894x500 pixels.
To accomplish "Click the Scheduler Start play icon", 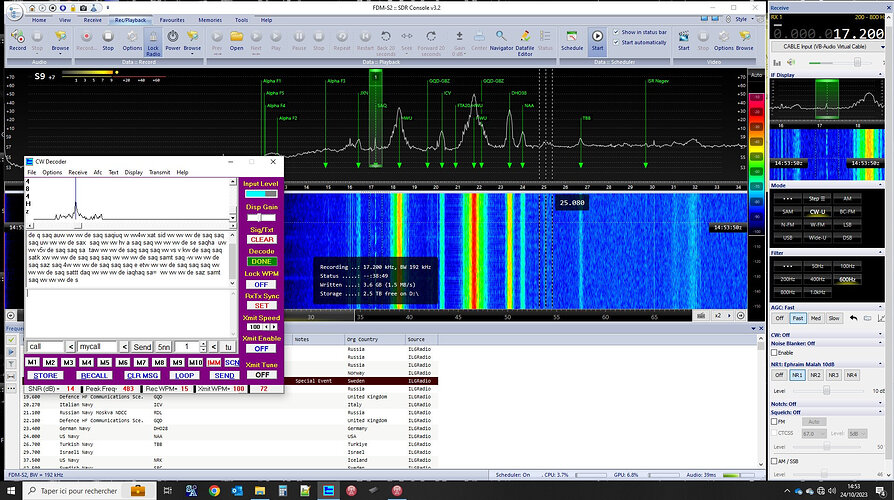I will pyautogui.click(x=597, y=36).
